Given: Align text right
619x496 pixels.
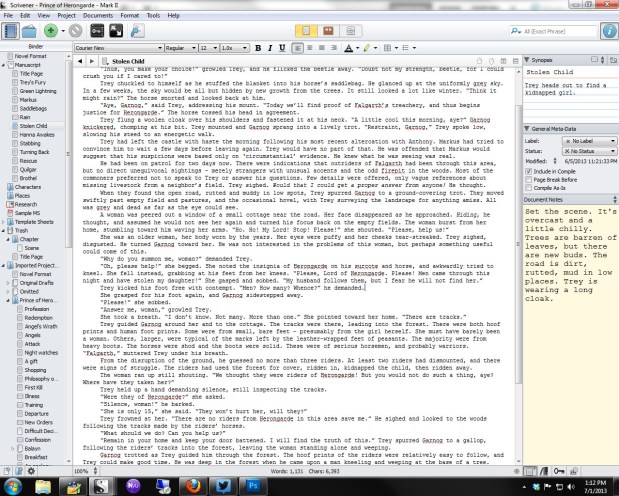Looking at the screenshot, I should (334, 48).
